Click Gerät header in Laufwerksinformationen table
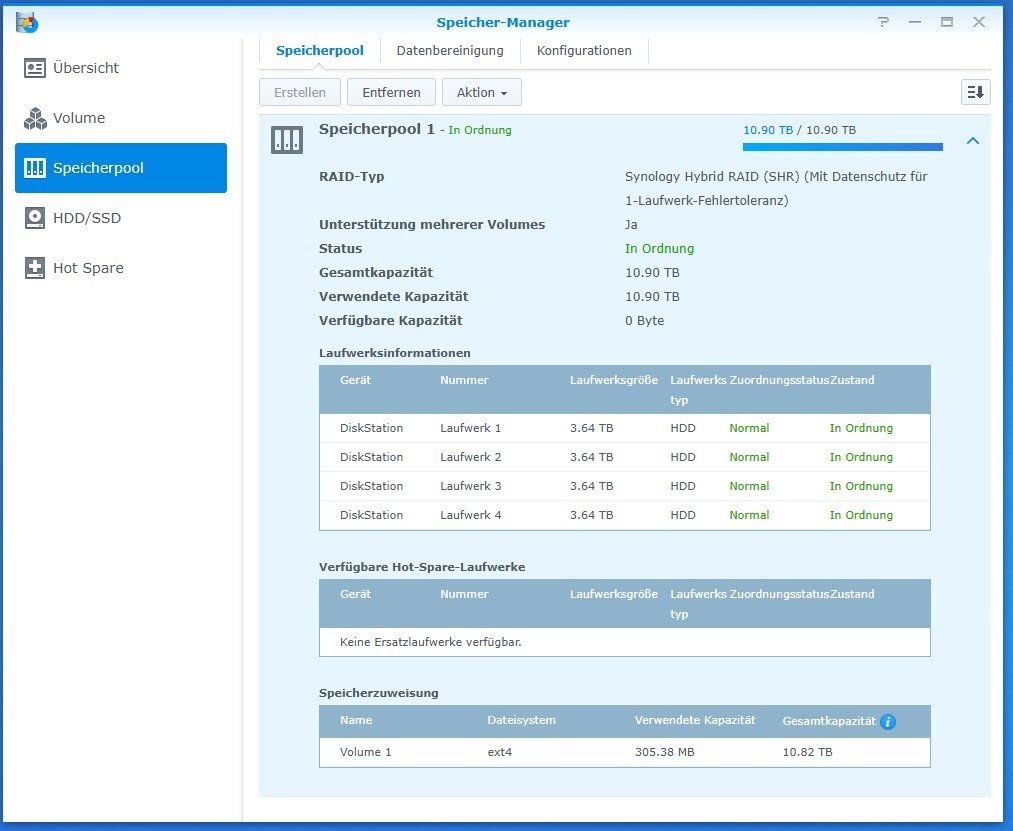 point(355,380)
